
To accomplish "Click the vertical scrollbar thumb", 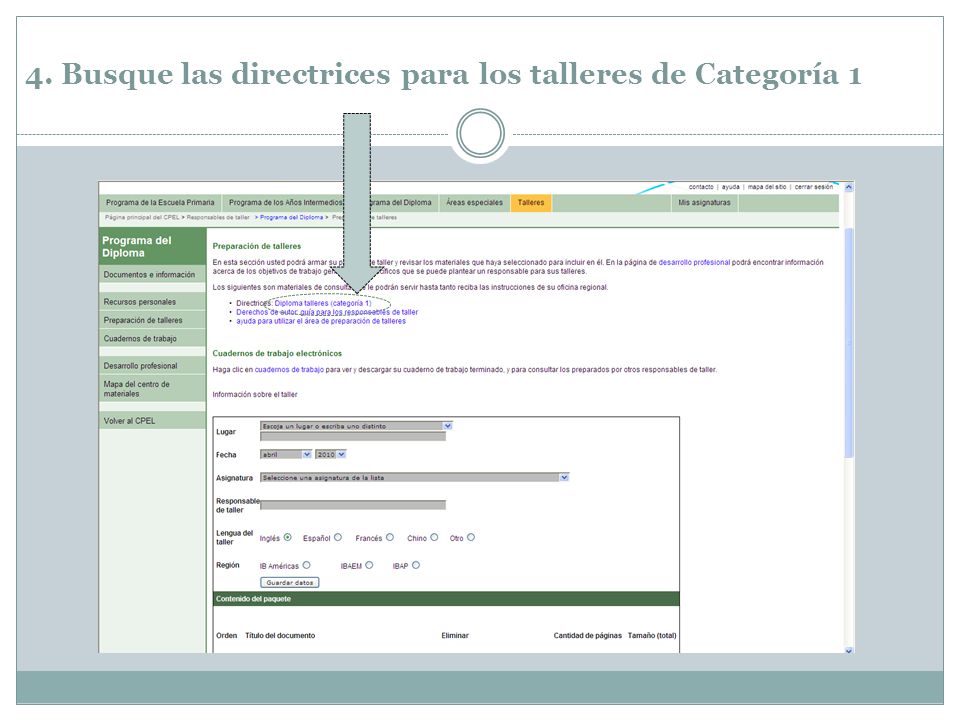I will [x=849, y=343].
